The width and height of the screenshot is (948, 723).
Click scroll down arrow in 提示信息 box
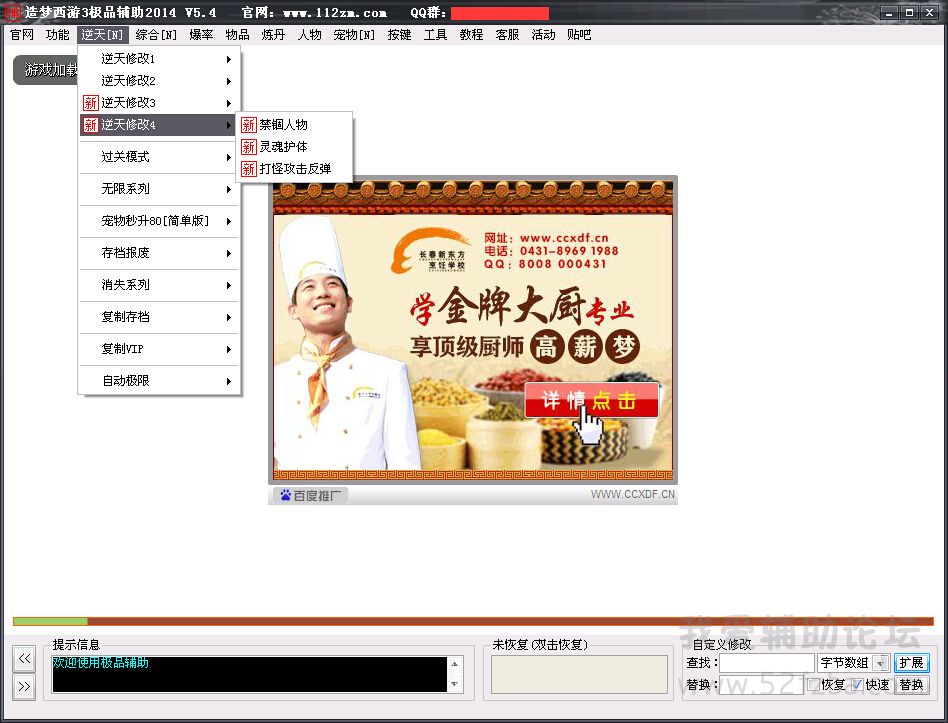[x=455, y=685]
